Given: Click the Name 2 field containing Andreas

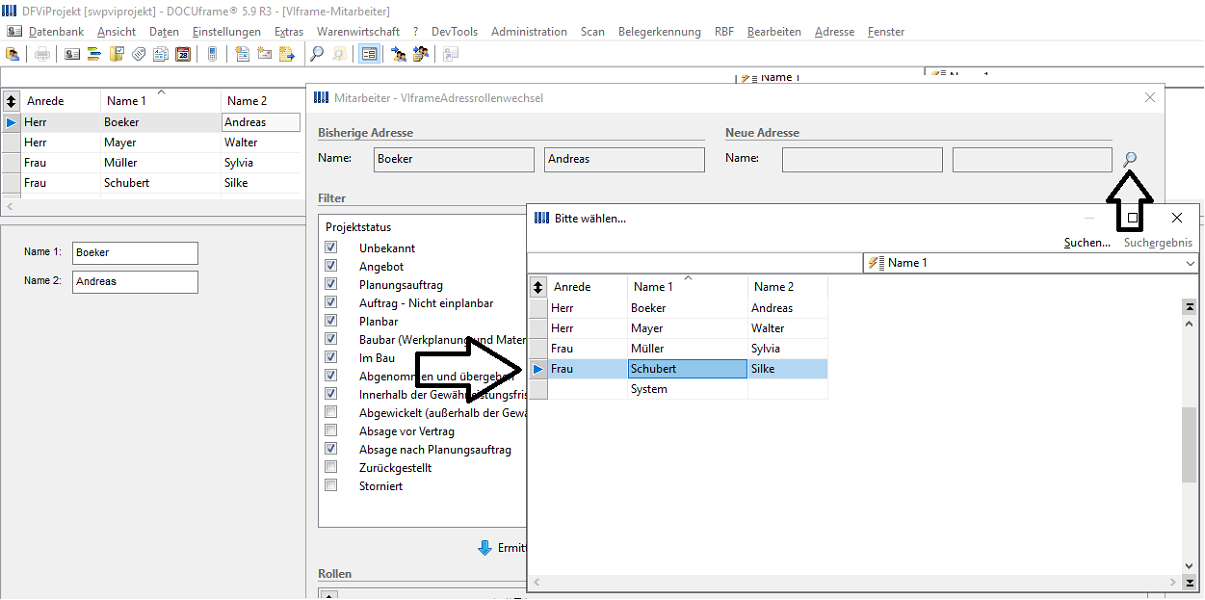Looking at the screenshot, I should (135, 282).
